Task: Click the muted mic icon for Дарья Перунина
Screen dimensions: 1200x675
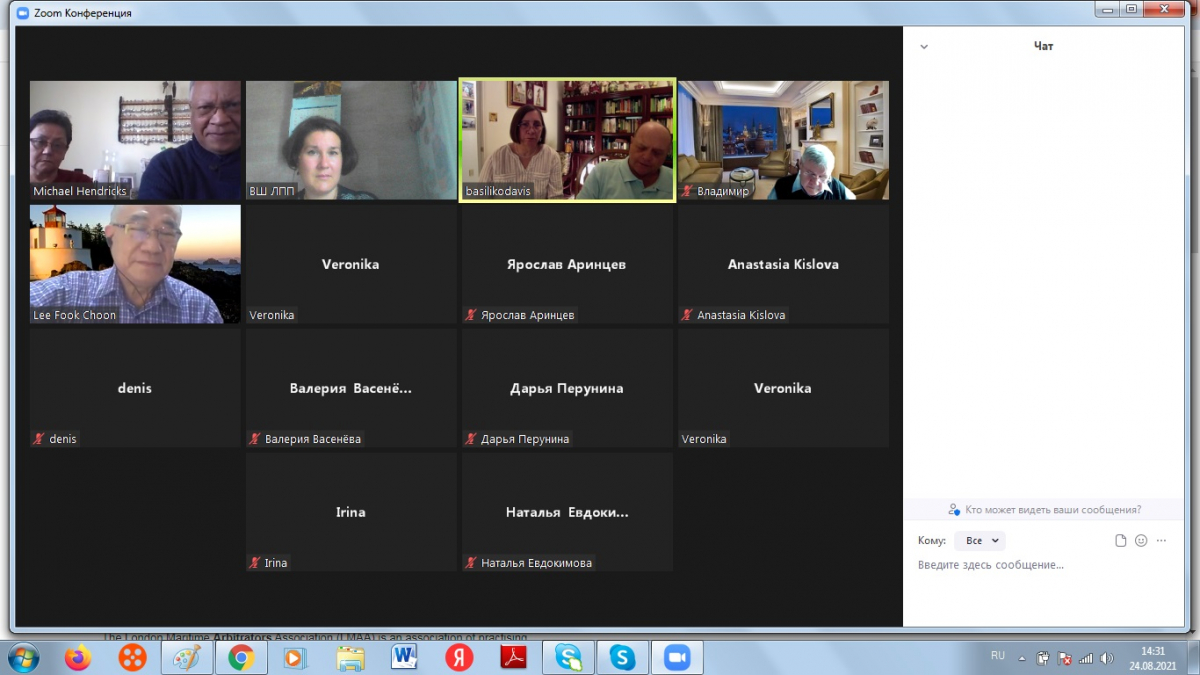Action: [x=471, y=439]
